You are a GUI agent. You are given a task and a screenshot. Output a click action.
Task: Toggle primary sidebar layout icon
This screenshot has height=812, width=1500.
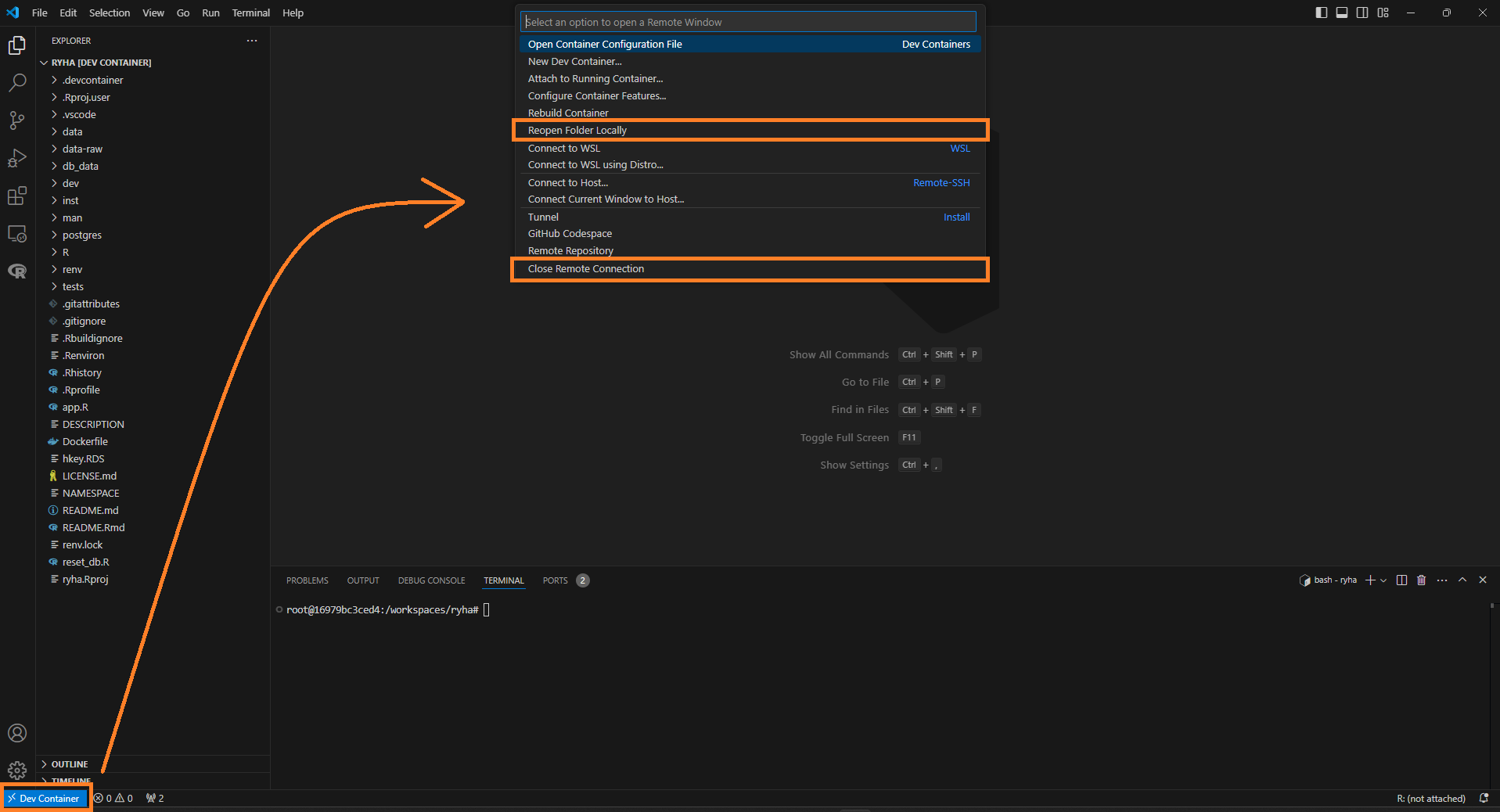click(1322, 13)
